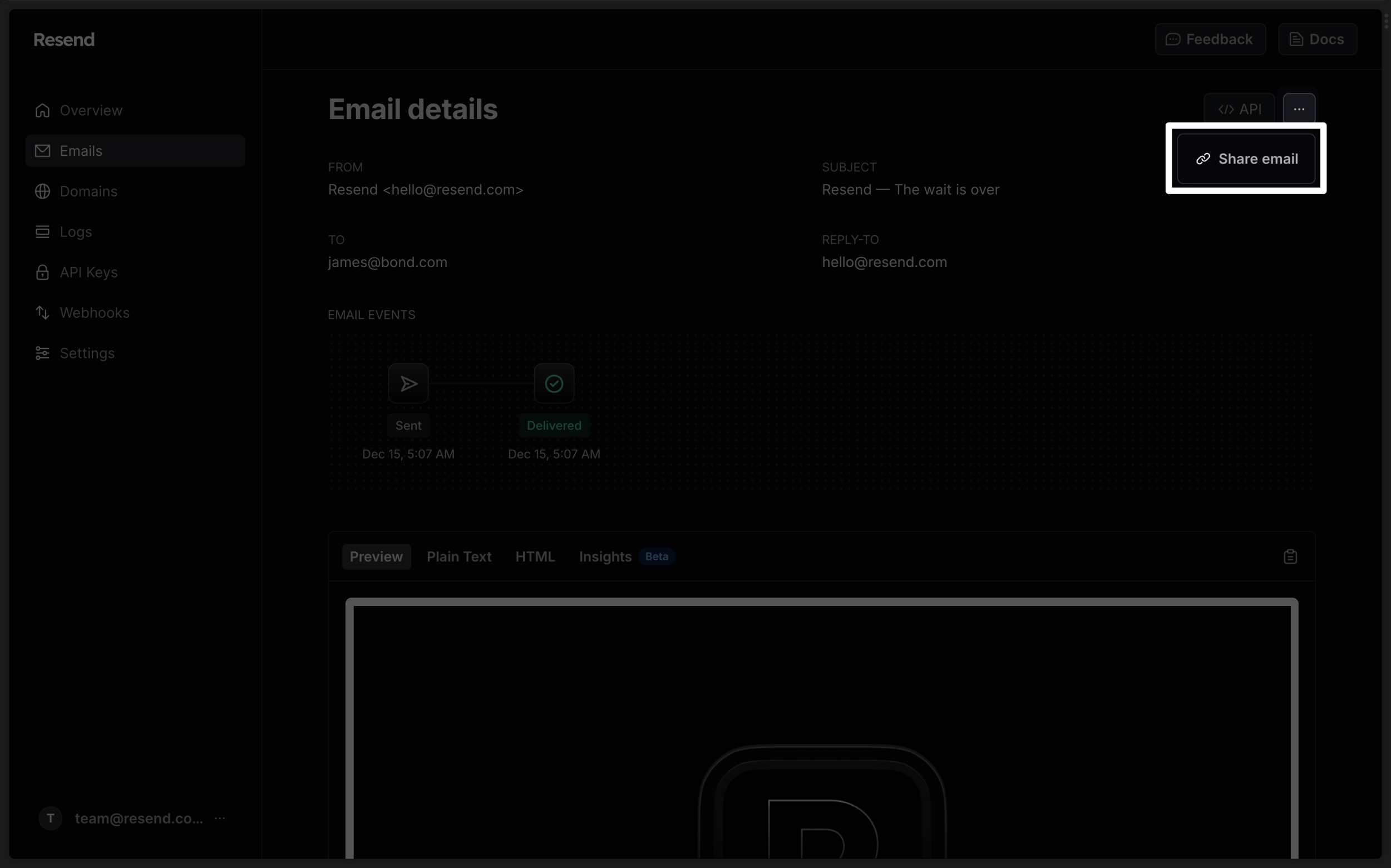Open Overview in the sidebar

135,110
